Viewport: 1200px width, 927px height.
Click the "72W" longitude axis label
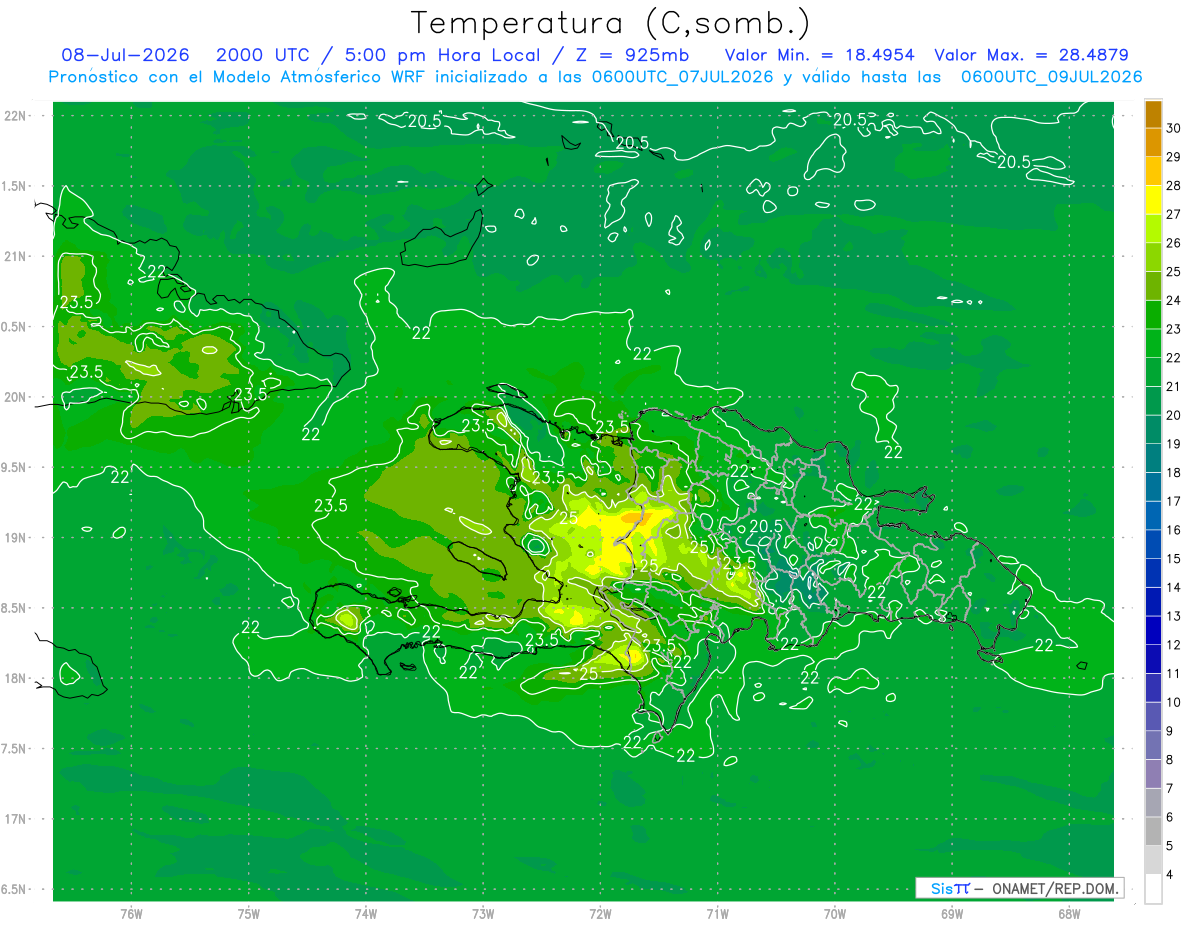pyautogui.click(x=600, y=913)
